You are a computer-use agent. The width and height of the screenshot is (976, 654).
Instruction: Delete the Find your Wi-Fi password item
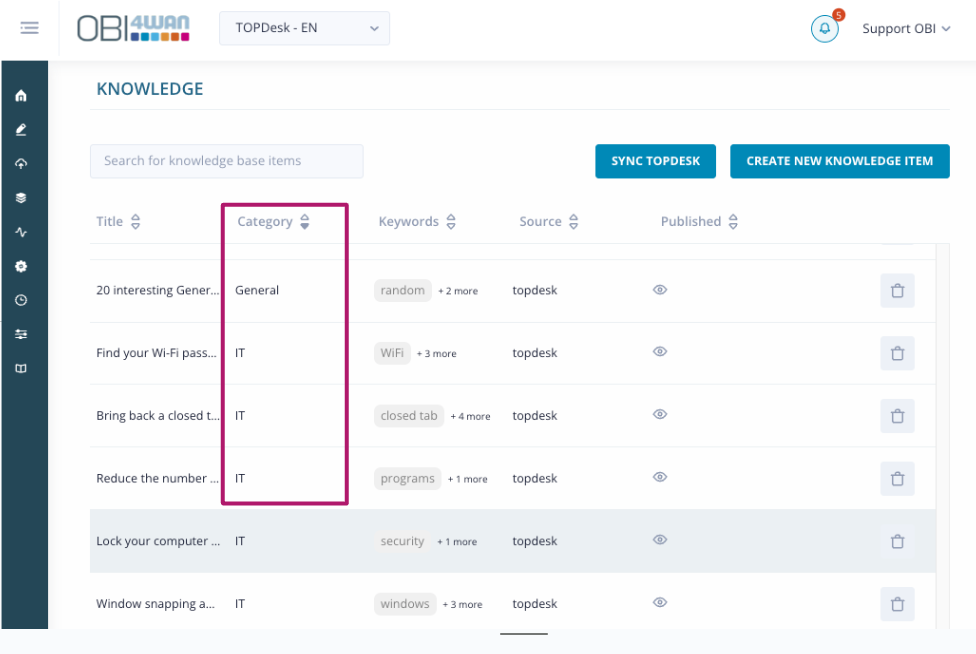[897, 353]
